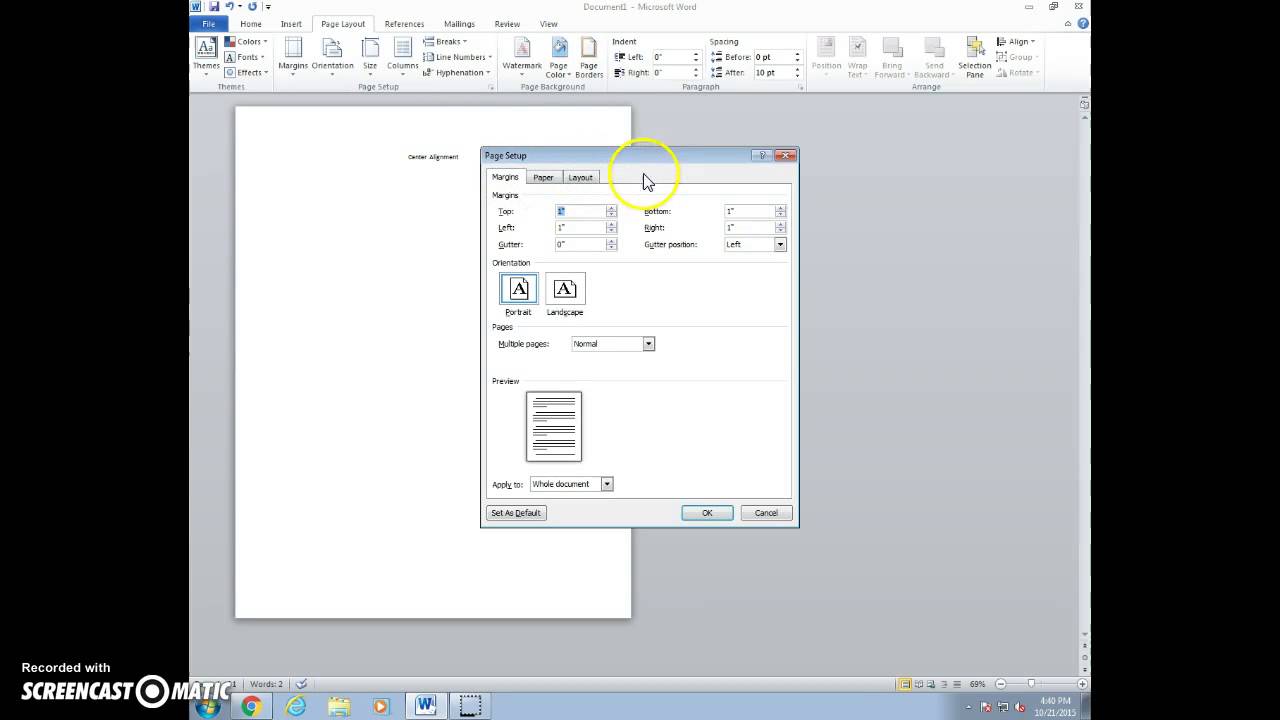This screenshot has width=1280, height=720.
Task: Switch to the Layout tab in dialog
Action: (580, 177)
